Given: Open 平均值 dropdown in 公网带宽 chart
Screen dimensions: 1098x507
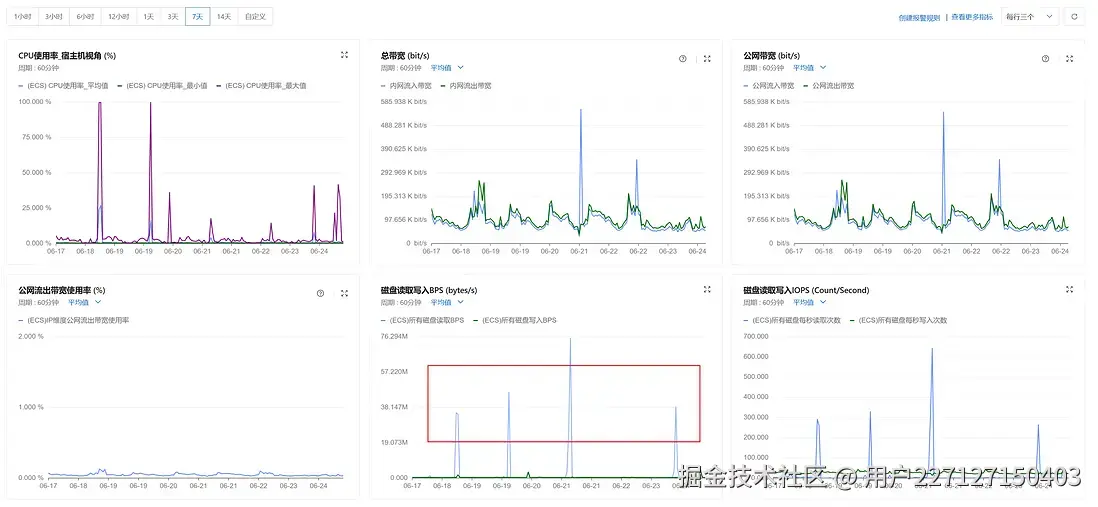Looking at the screenshot, I should [809, 68].
